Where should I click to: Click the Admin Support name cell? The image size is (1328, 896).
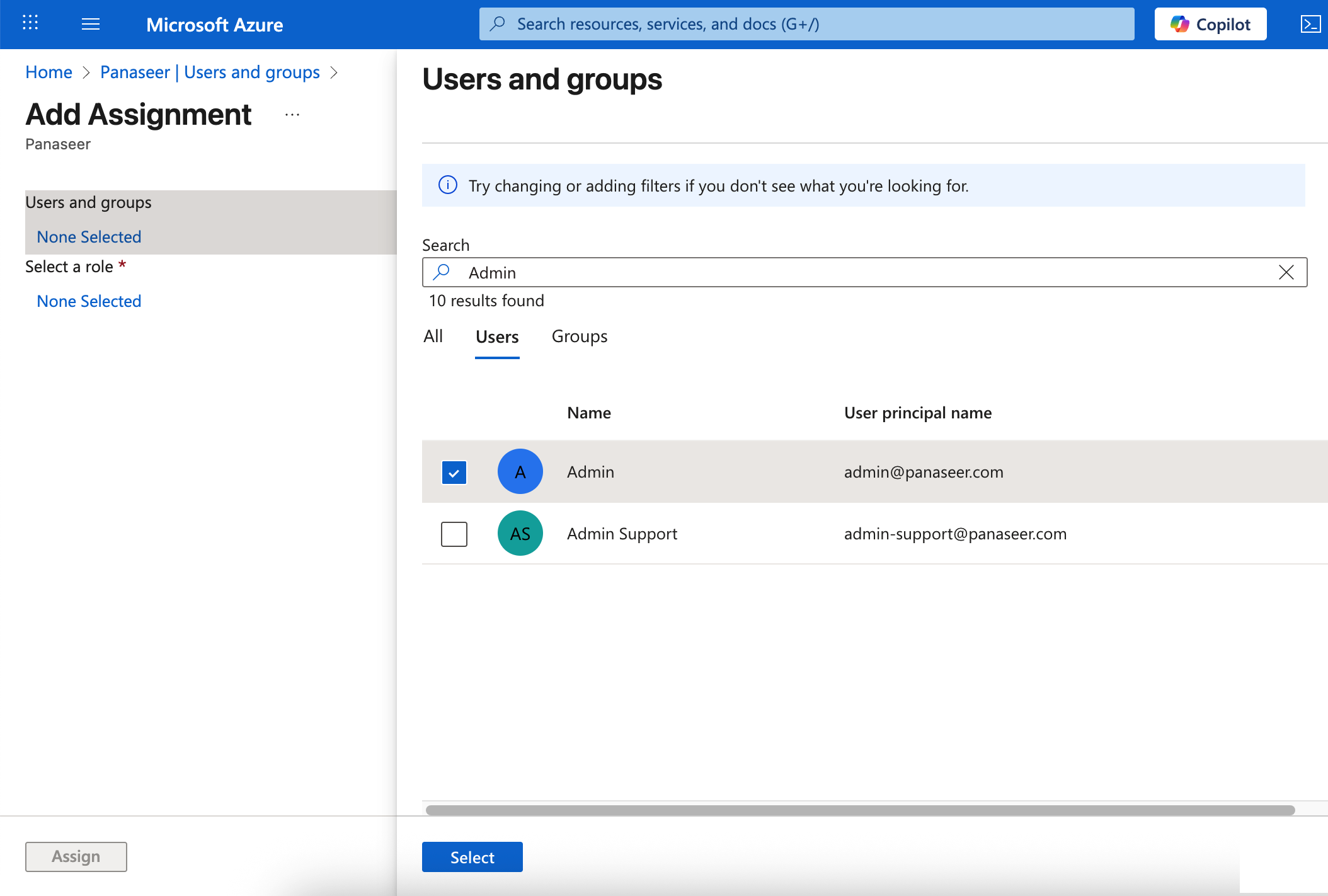pyautogui.click(x=622, y=534)
